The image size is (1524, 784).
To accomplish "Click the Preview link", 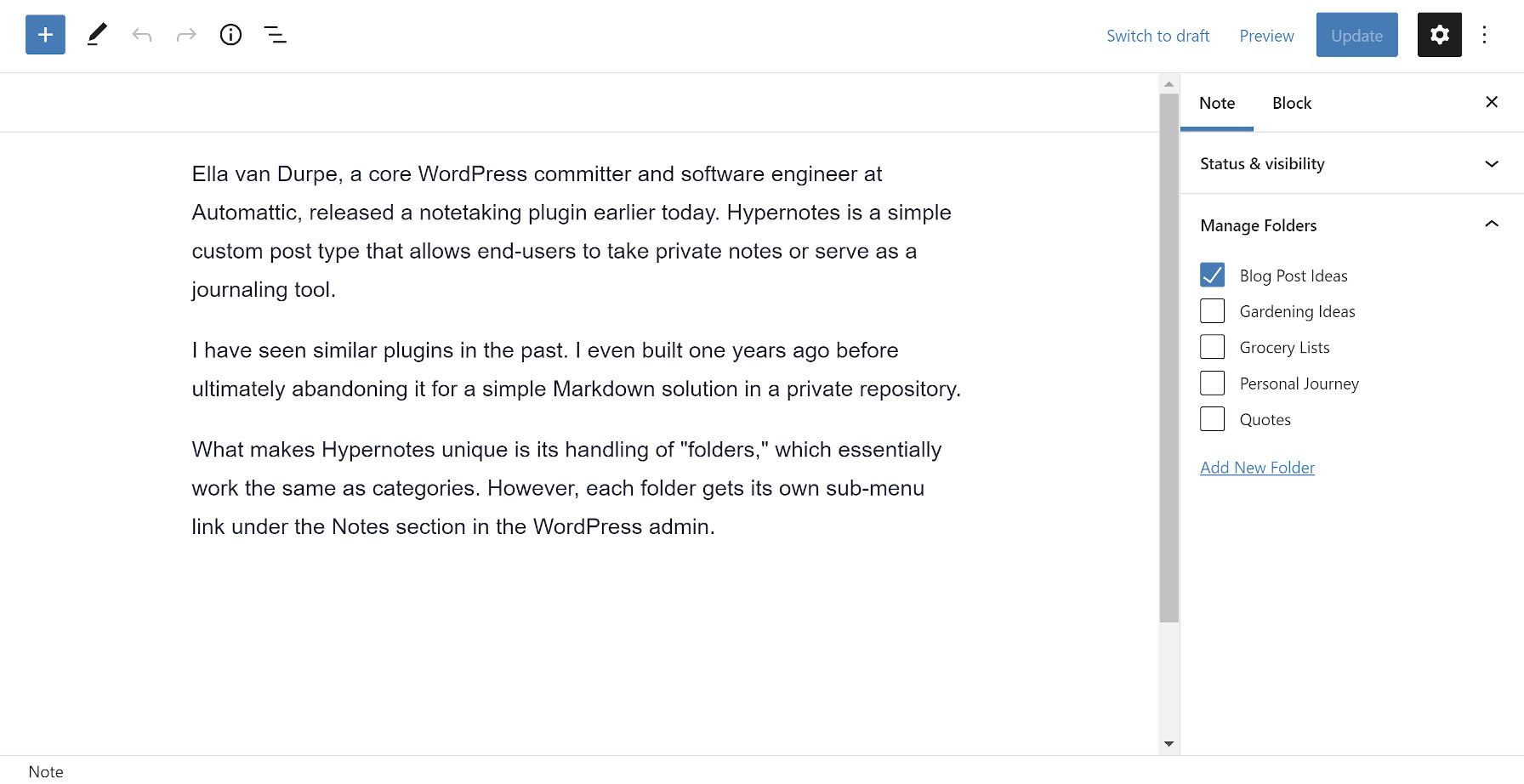I will click(1266, 36).
